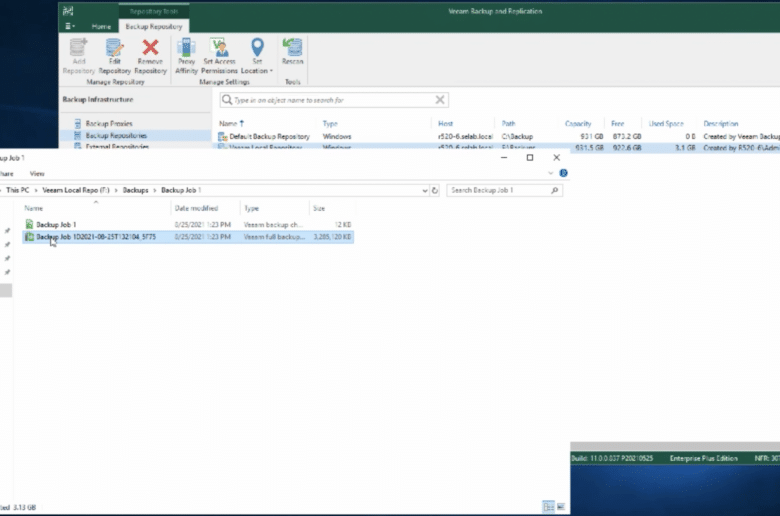780x516 pixels.
Task: Click C:\Backup path cell
Action: tap(517, 136)
